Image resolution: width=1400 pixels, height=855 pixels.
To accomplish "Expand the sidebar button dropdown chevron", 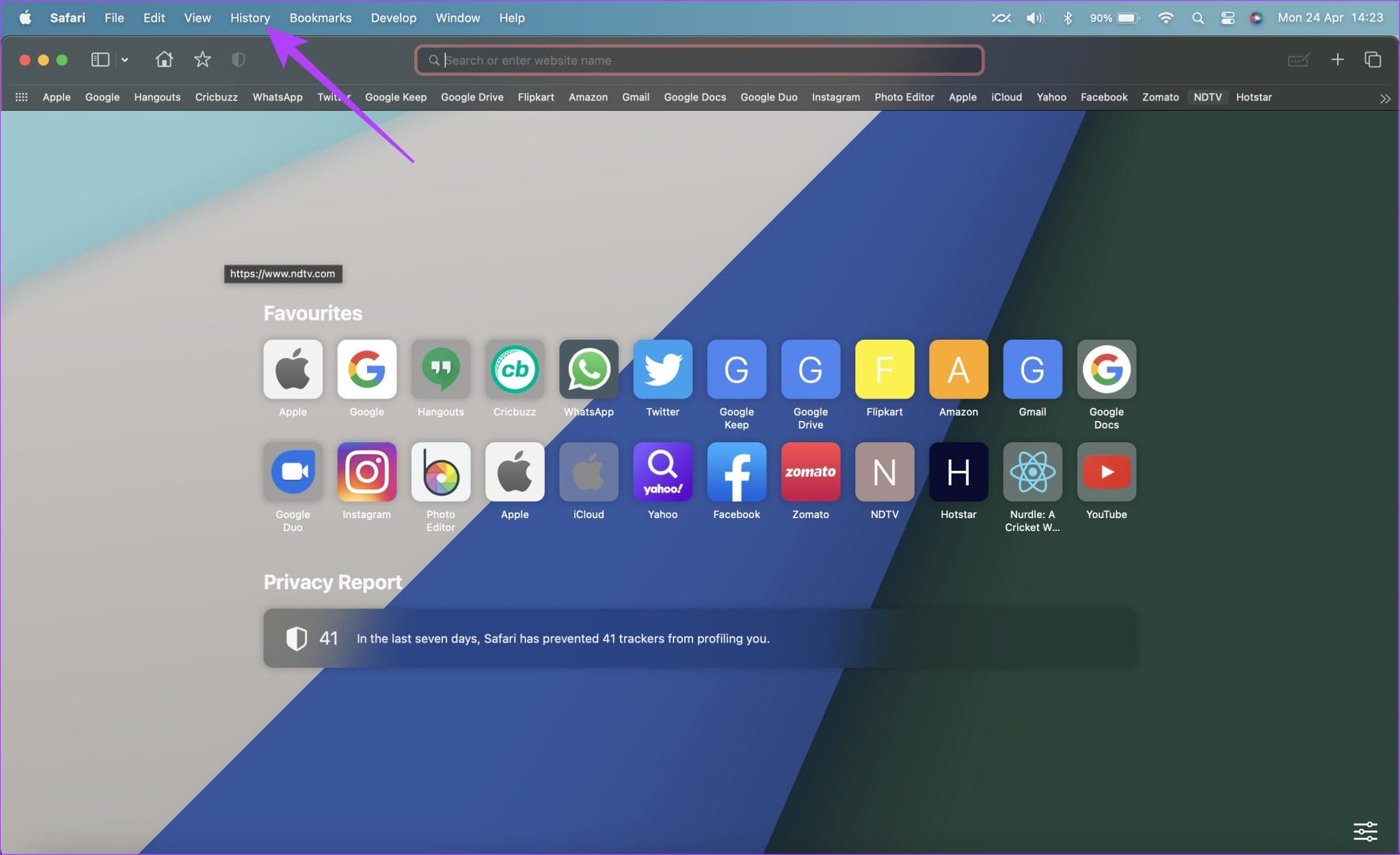I will tap(124, 59).
